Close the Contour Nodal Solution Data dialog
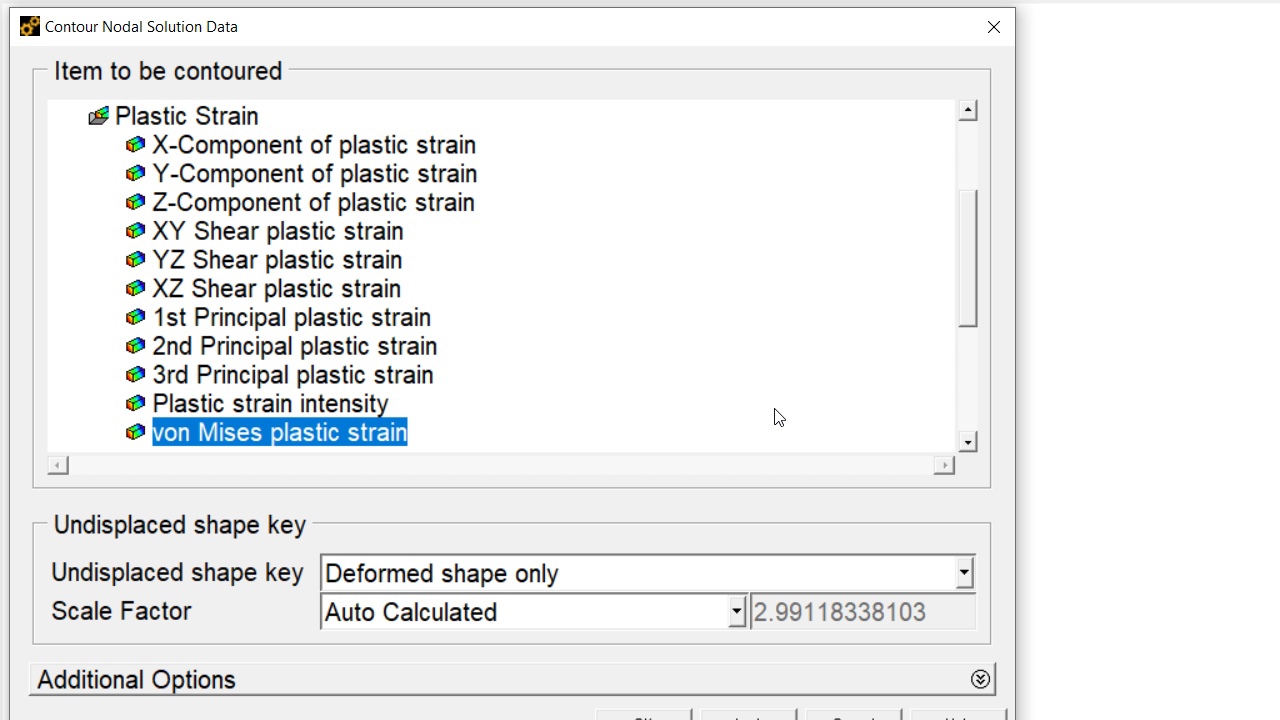 (994, 27)
